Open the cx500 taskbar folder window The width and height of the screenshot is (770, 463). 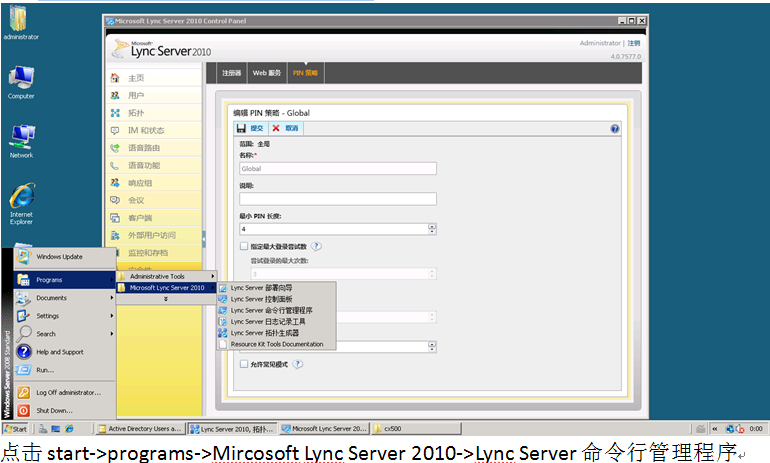(415, 429)
